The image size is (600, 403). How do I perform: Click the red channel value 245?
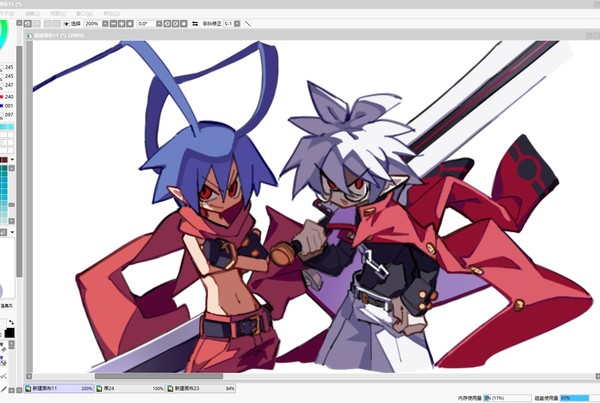click(x=9, y=67)
